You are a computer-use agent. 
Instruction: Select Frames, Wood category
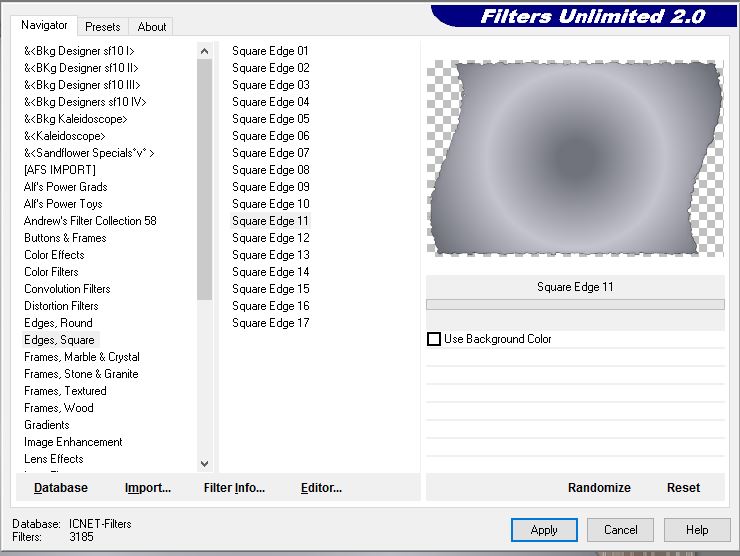click(59, 408)
